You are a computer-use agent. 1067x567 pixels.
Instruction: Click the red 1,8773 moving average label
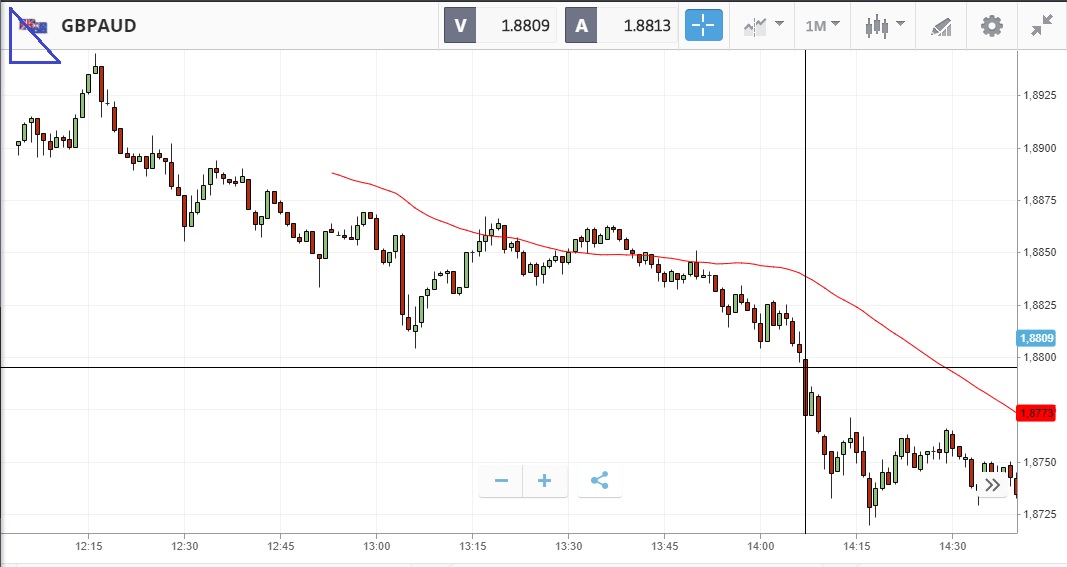tap(1036, 413)
